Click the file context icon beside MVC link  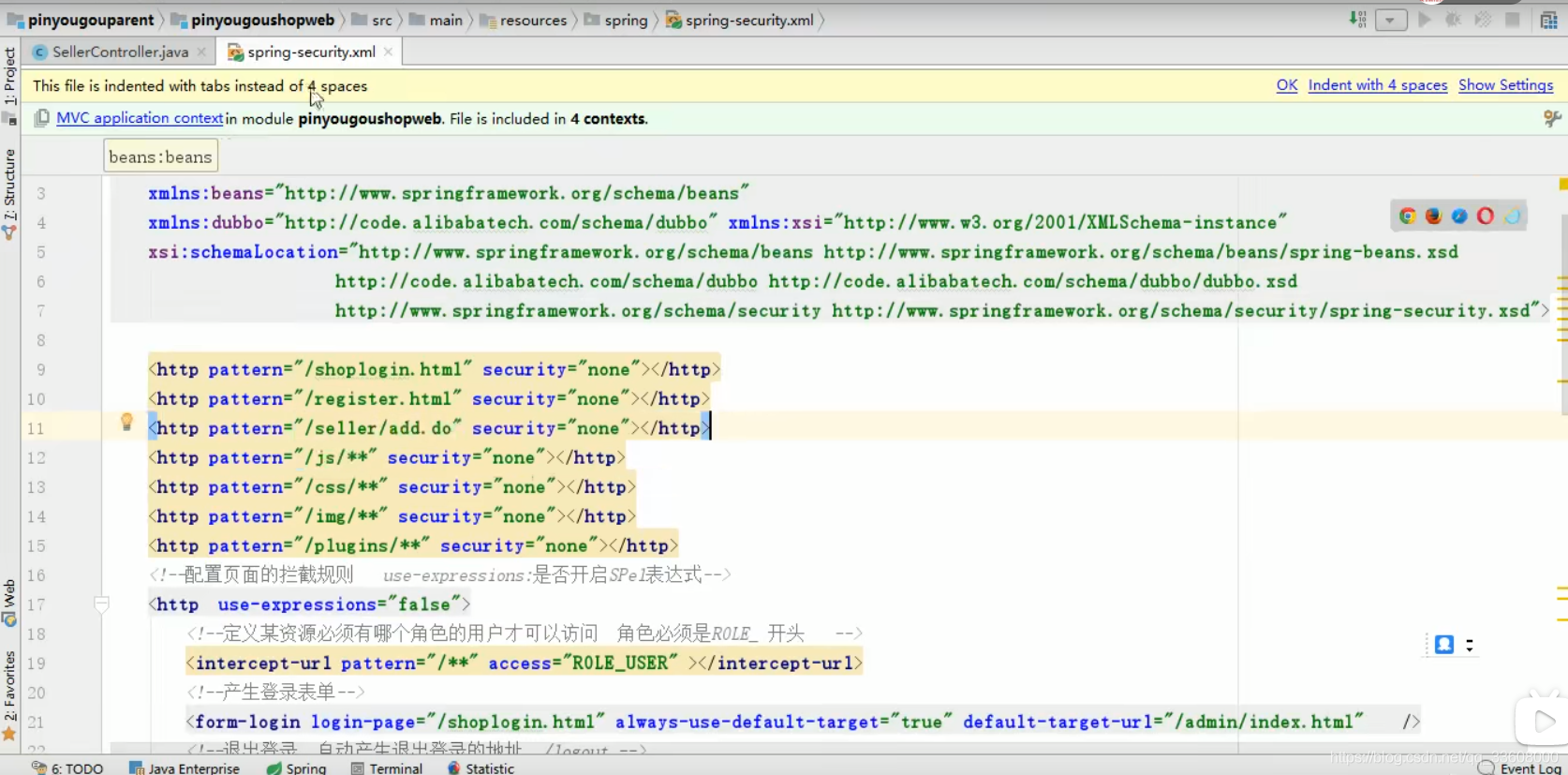click(x=41, y=118)
